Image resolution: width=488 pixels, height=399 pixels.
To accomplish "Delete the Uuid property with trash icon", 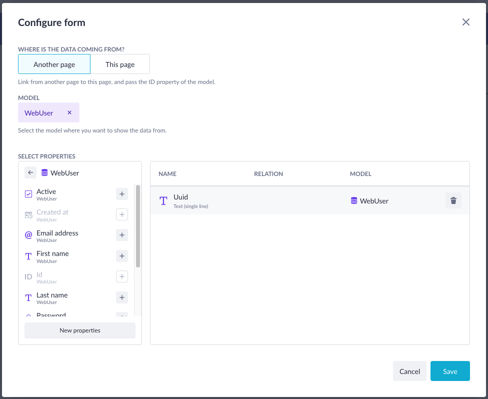I will (453, 200).
